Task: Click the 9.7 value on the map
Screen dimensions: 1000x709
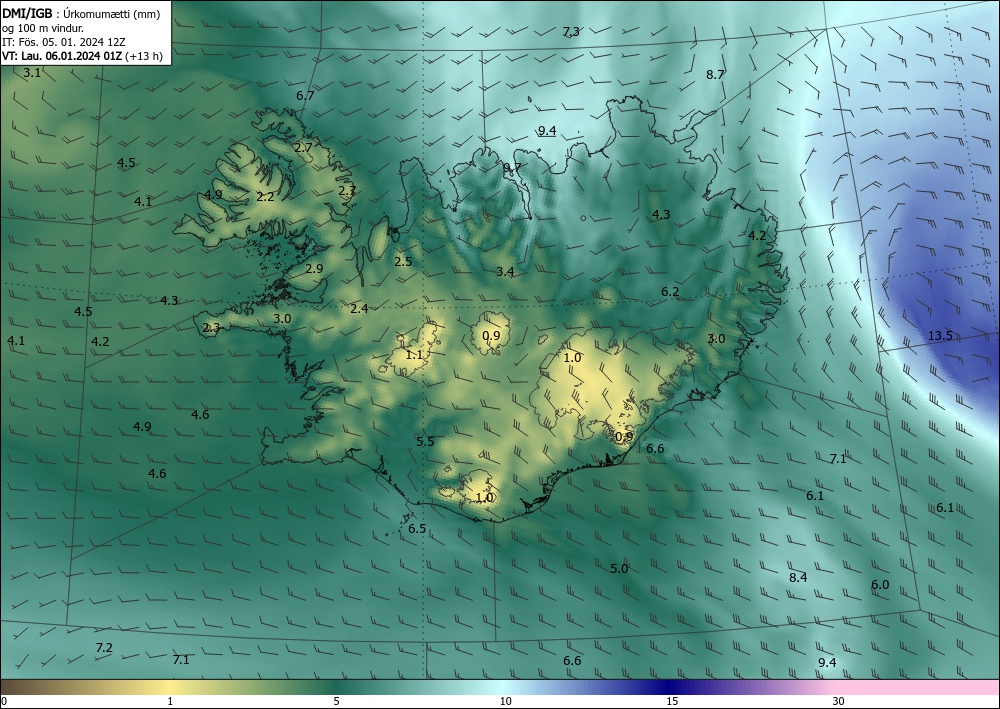Action: [512, 168]
